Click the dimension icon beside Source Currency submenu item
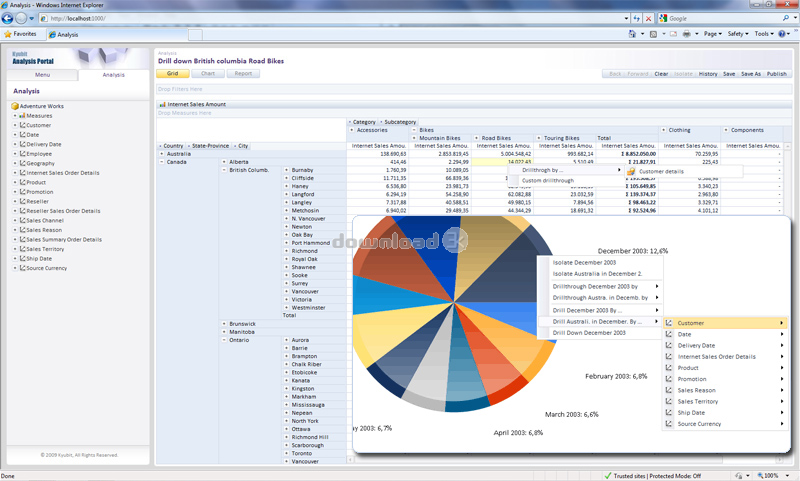800x481 pixels. (669, 424)
